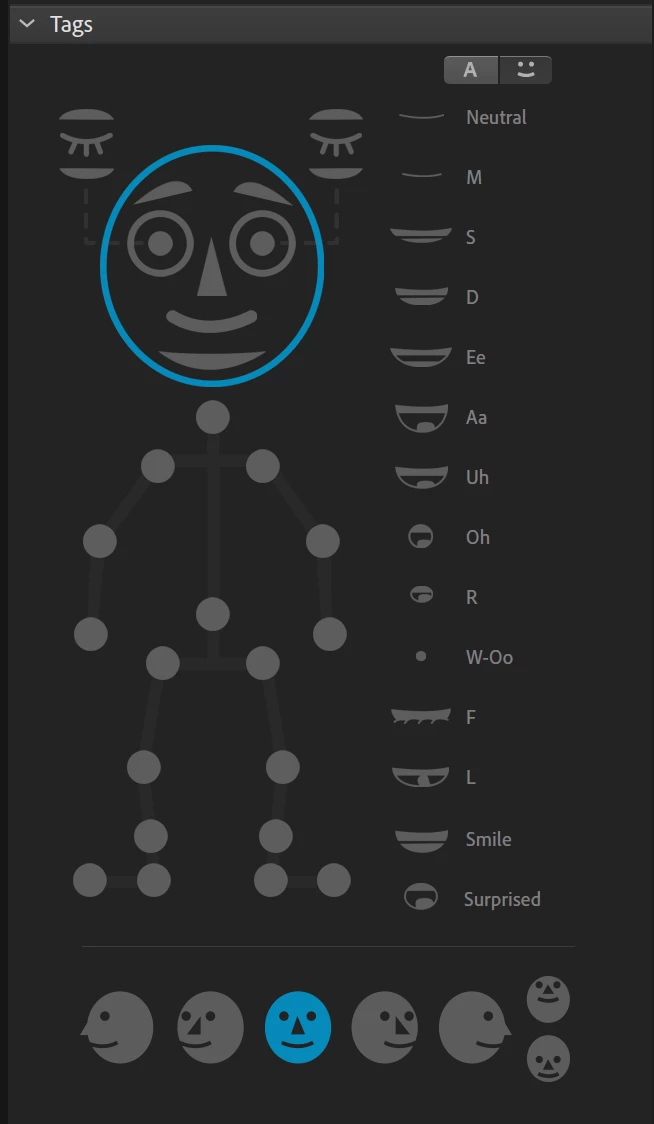
Task: Select the Smile mouth tag
Action: pos(453,839)
